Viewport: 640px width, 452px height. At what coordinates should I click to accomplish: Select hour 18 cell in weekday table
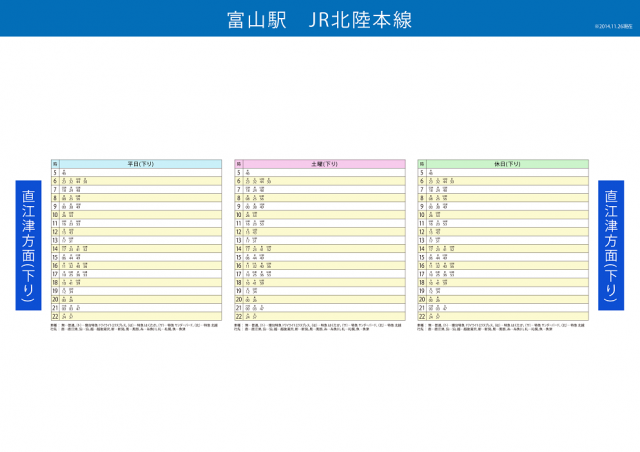(x=56, y=283)
